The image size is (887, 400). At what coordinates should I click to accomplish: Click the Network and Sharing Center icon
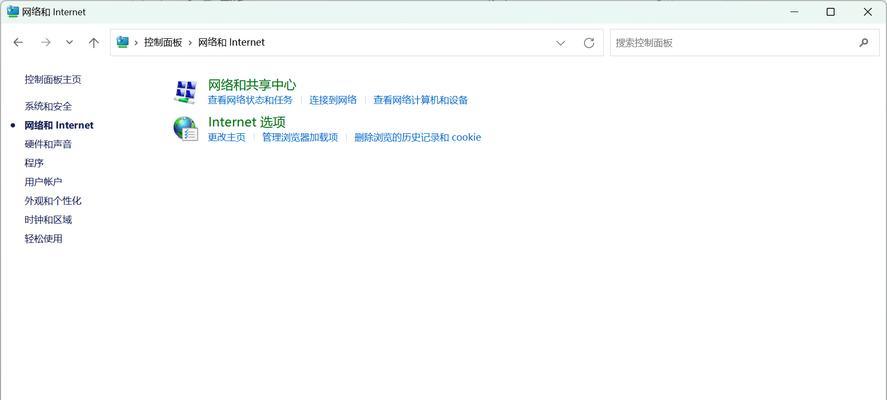coord(185,92)
